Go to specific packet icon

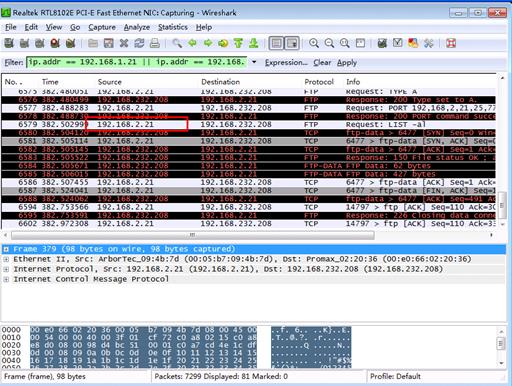click(223, 43)
